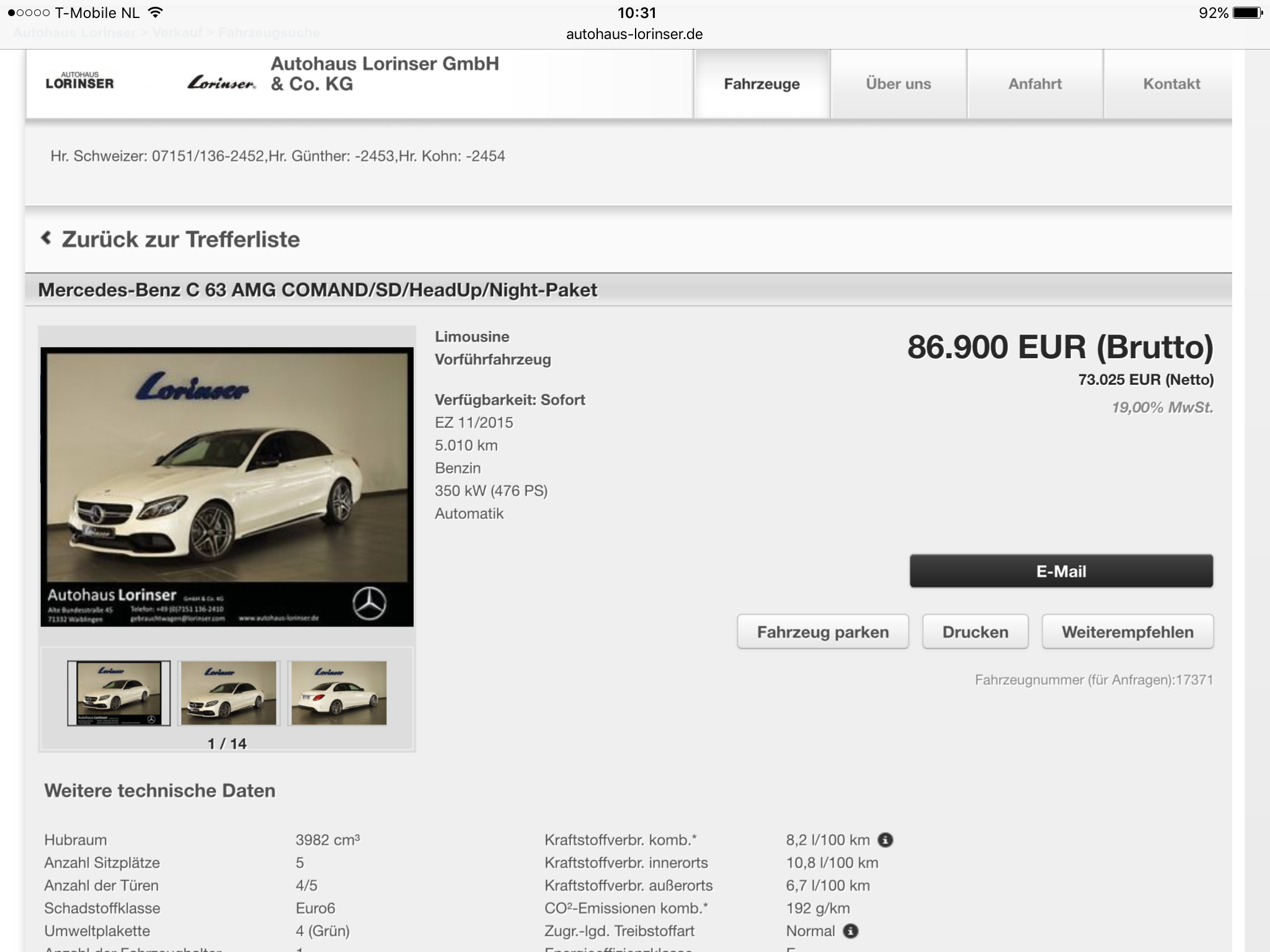Click the E-Mail button

tap(1061, 571)
